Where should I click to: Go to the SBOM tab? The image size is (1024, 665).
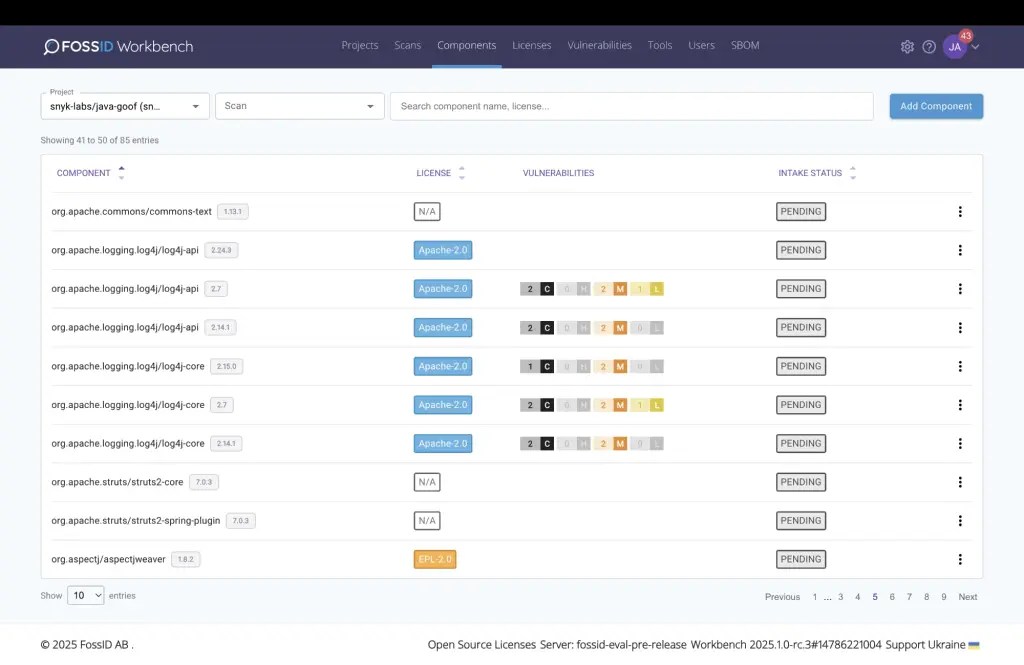tap(745, 45)
